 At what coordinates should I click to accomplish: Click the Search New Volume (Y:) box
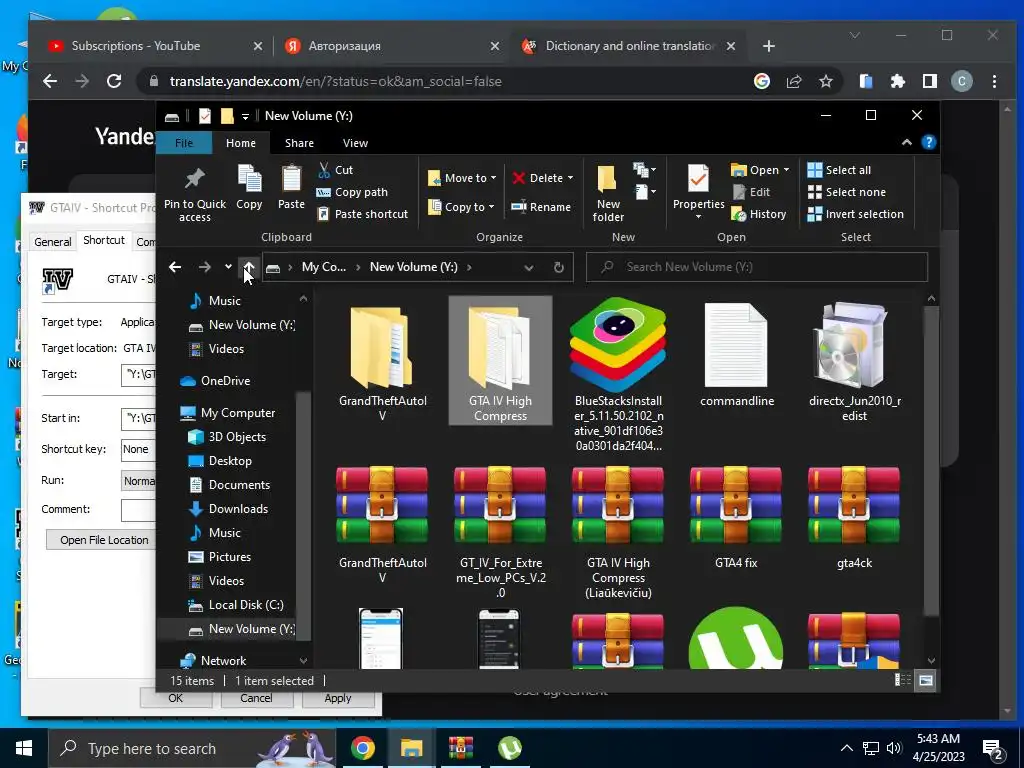pyautogui.click(x=757, y=267)
